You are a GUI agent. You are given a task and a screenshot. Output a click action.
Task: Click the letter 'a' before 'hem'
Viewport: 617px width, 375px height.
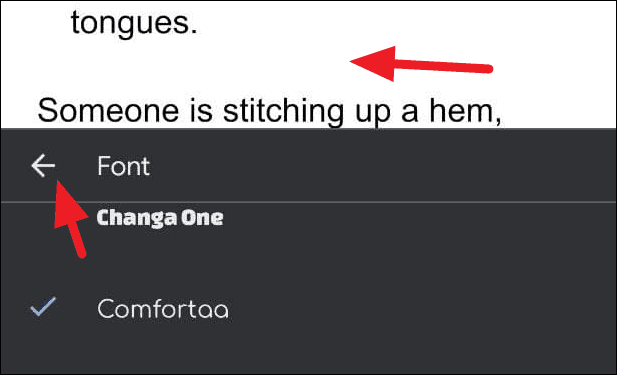pyautogui.click(x=410, y=113)
